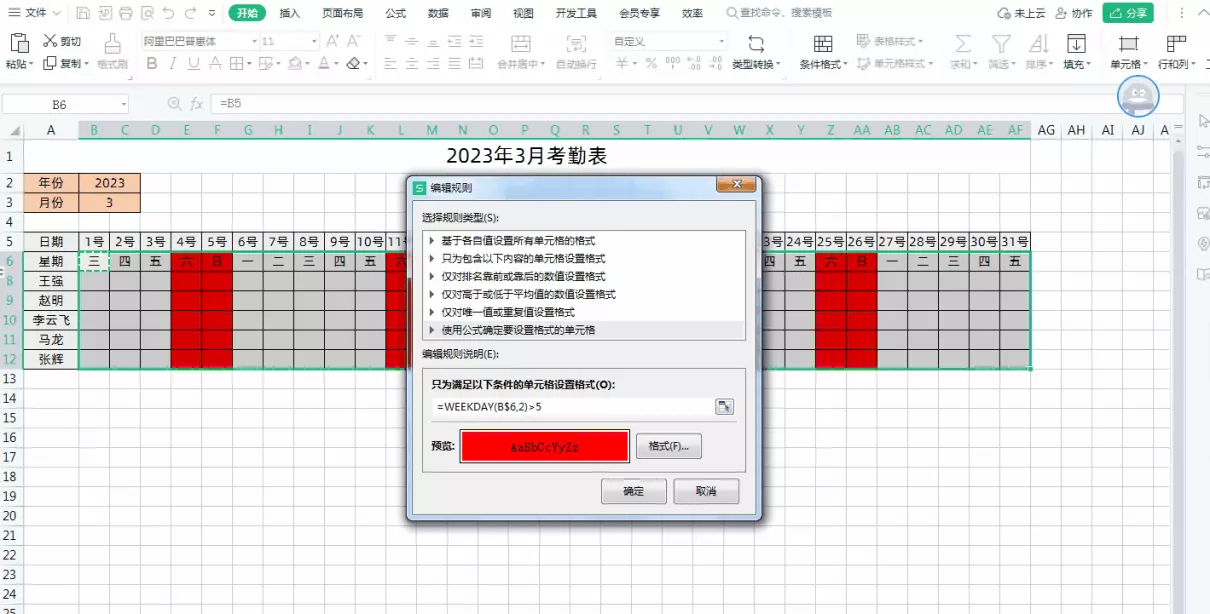This screenshot has height=614, width=1210.
Task: Toggle Underline formatting
Action: pyautogui.click(x=192, y=63)
